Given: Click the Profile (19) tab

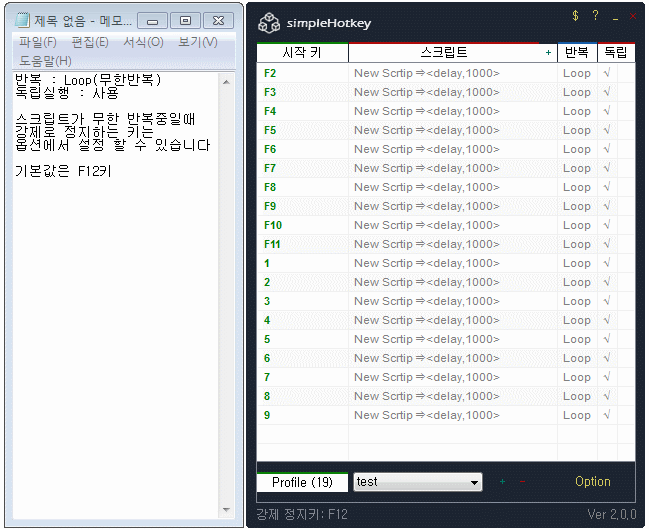Looking at the screenshot, I should (x=302, y=482).
